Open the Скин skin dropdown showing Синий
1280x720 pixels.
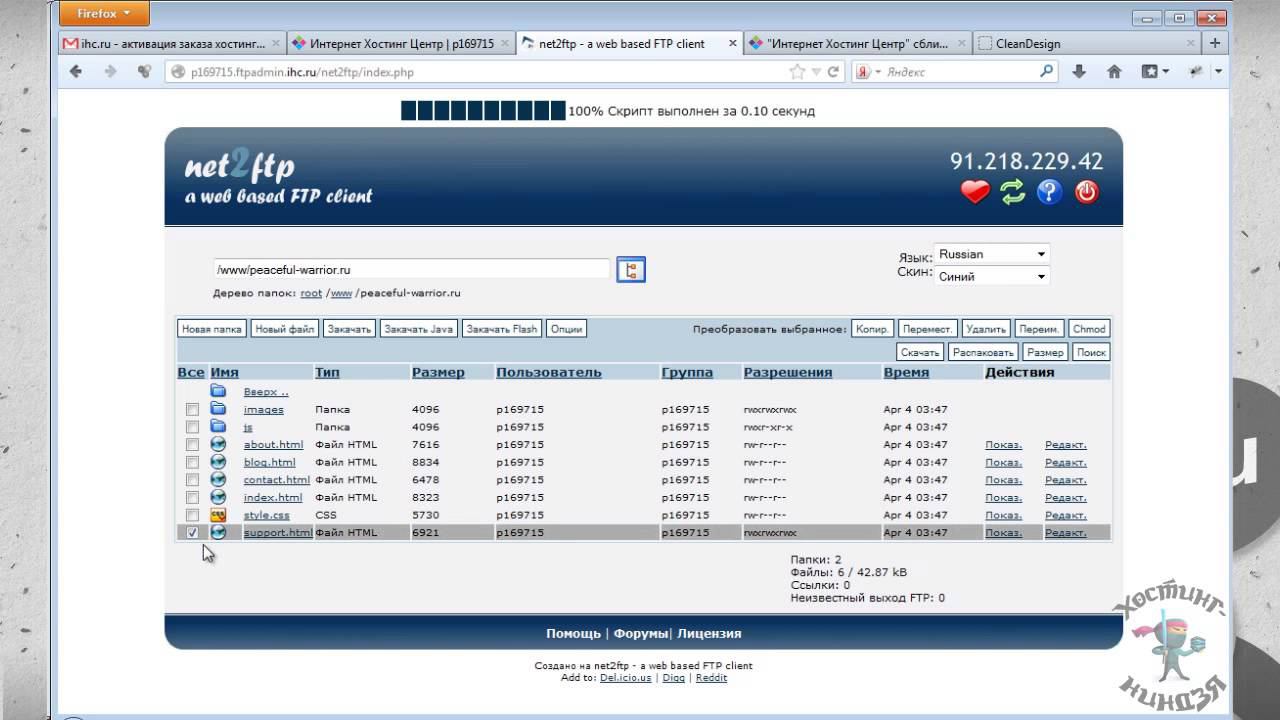[992, 276]
